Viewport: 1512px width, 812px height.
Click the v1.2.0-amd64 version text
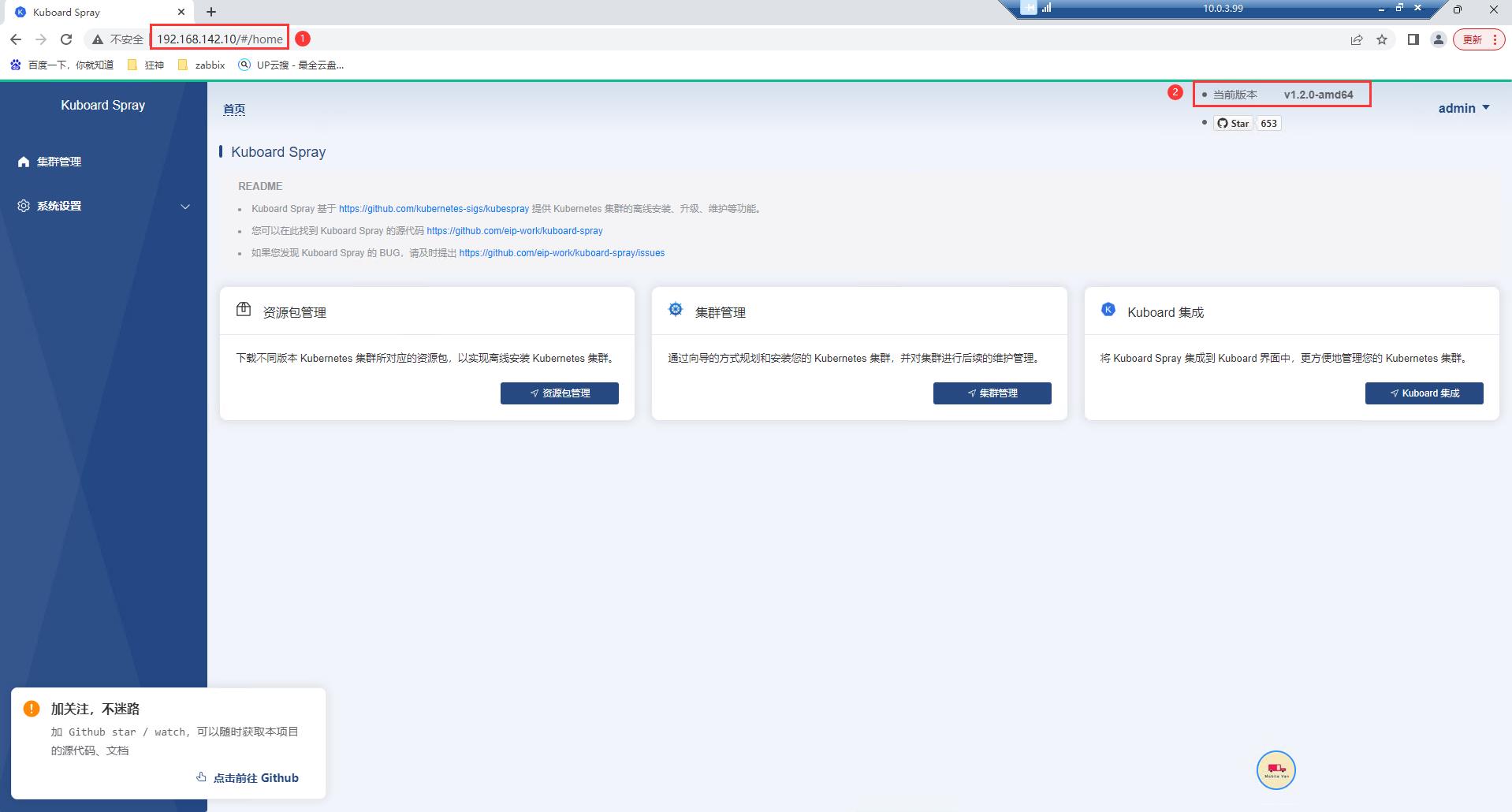click(x=1318, y=95)
